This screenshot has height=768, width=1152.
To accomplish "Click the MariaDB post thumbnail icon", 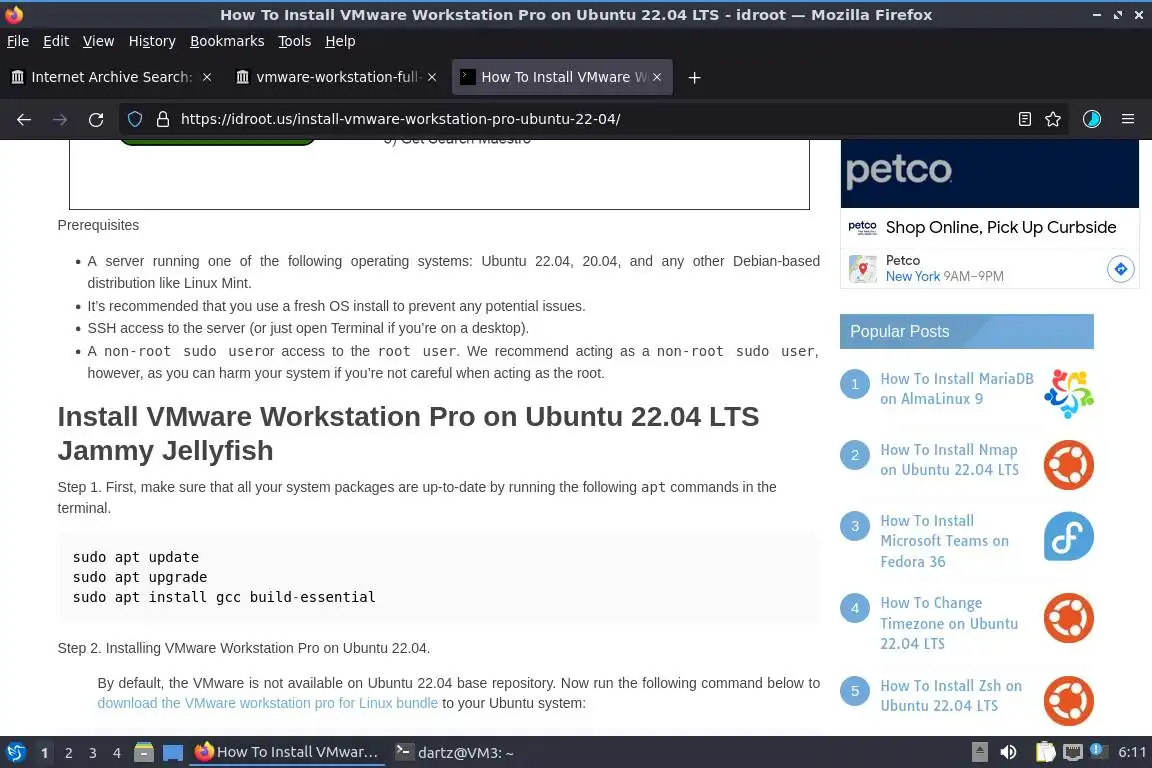I will coord(1069,394).
